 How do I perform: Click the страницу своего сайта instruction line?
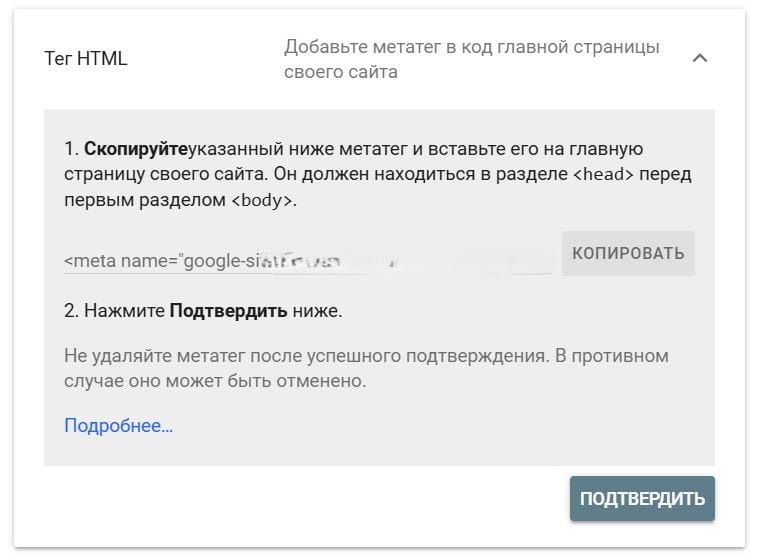point(378,174)
